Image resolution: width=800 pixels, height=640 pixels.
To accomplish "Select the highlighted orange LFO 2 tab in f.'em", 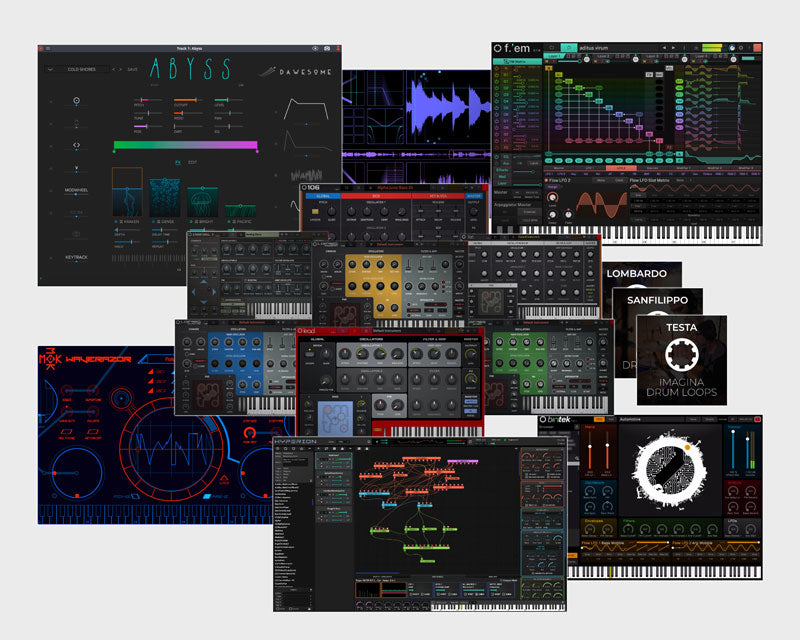I will pyautogui.click(x=621, y=168).
